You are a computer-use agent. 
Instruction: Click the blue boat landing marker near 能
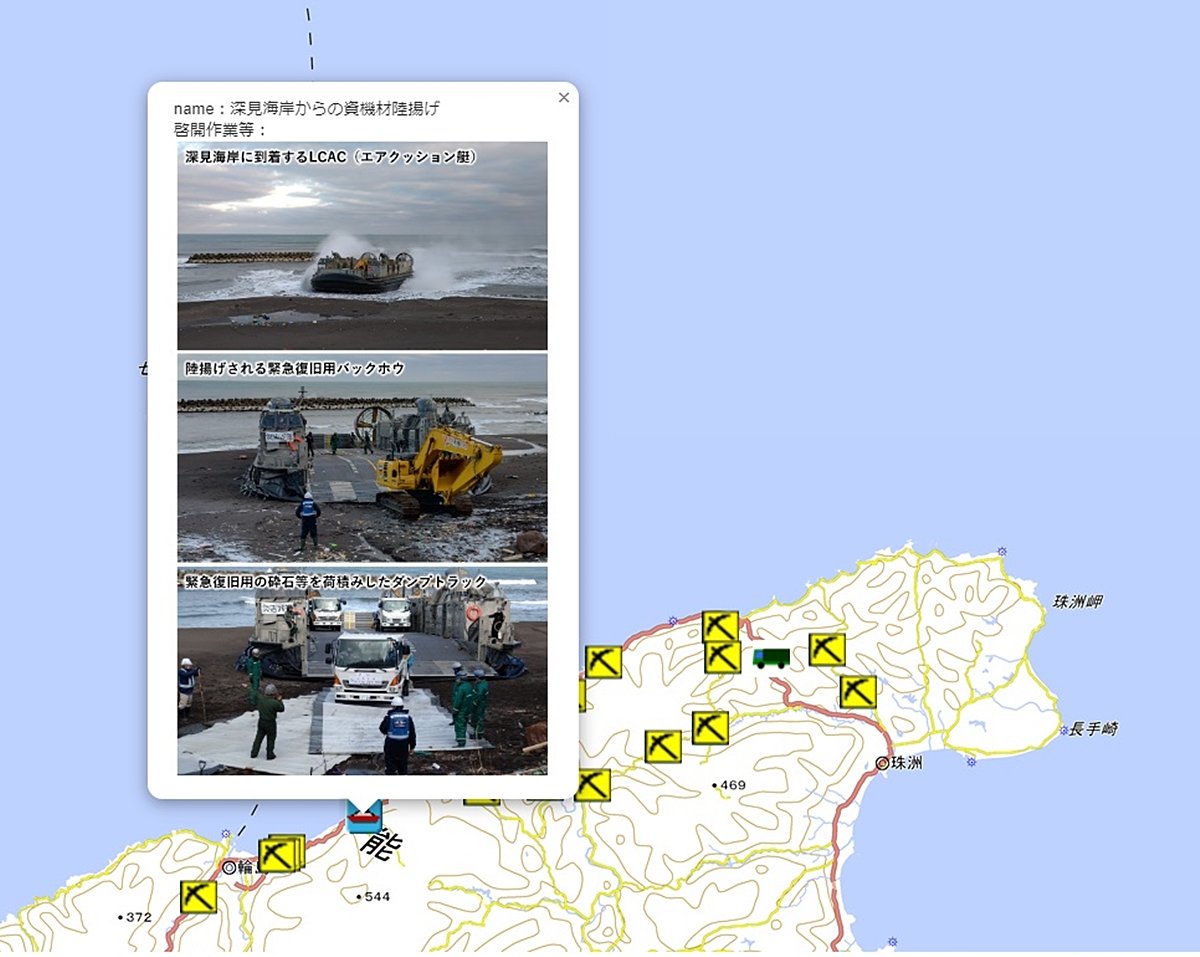click(x=365, y=815)
